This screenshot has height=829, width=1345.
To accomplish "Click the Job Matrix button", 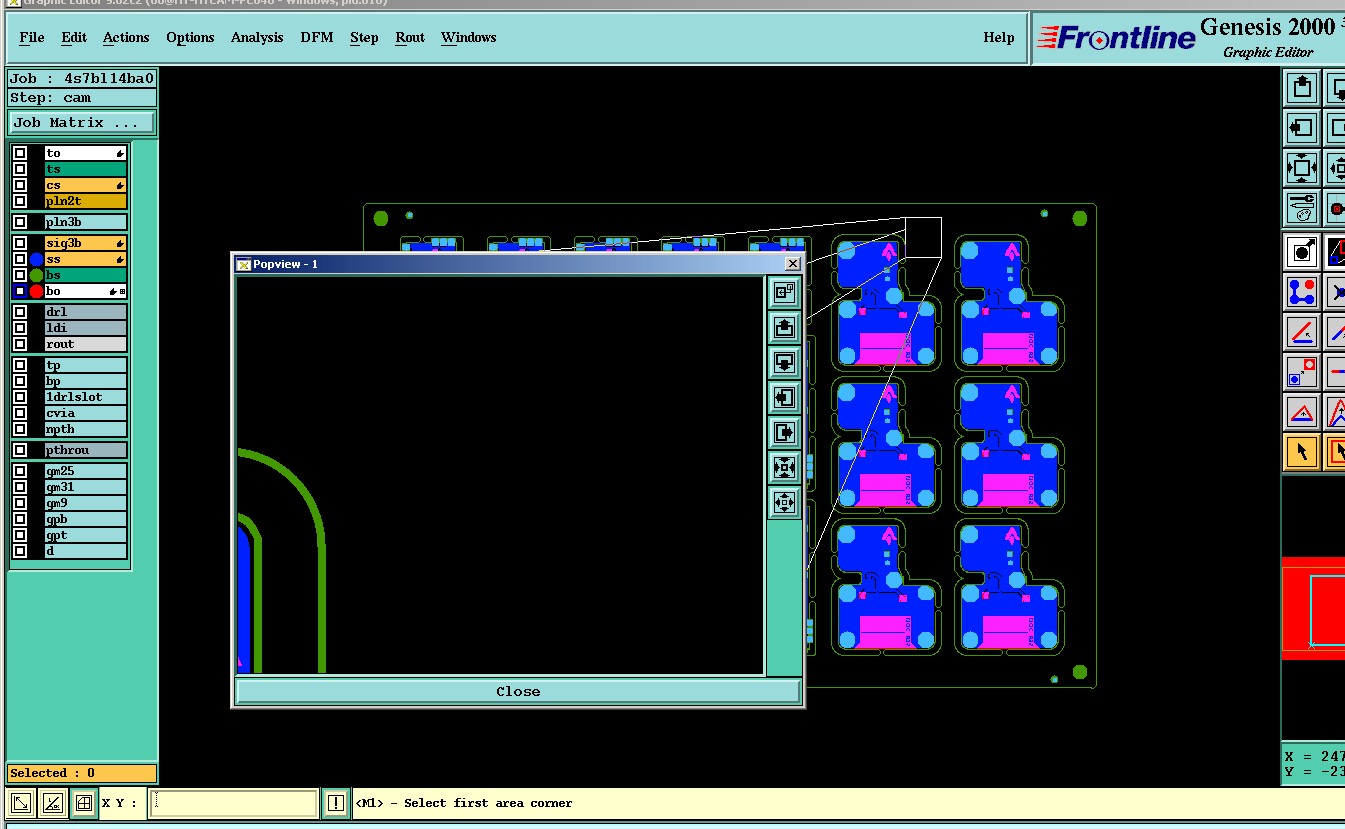I will tap(82, 123).
